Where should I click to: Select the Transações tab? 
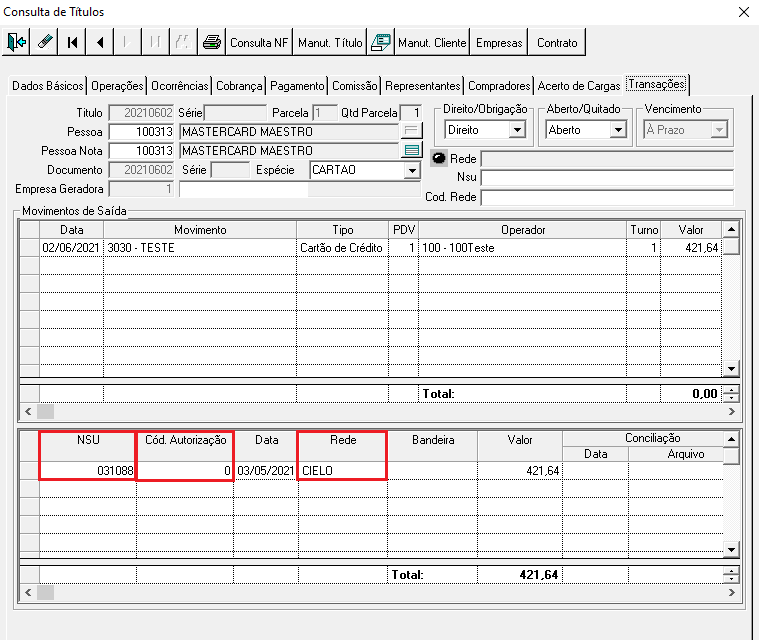(657, 84)
